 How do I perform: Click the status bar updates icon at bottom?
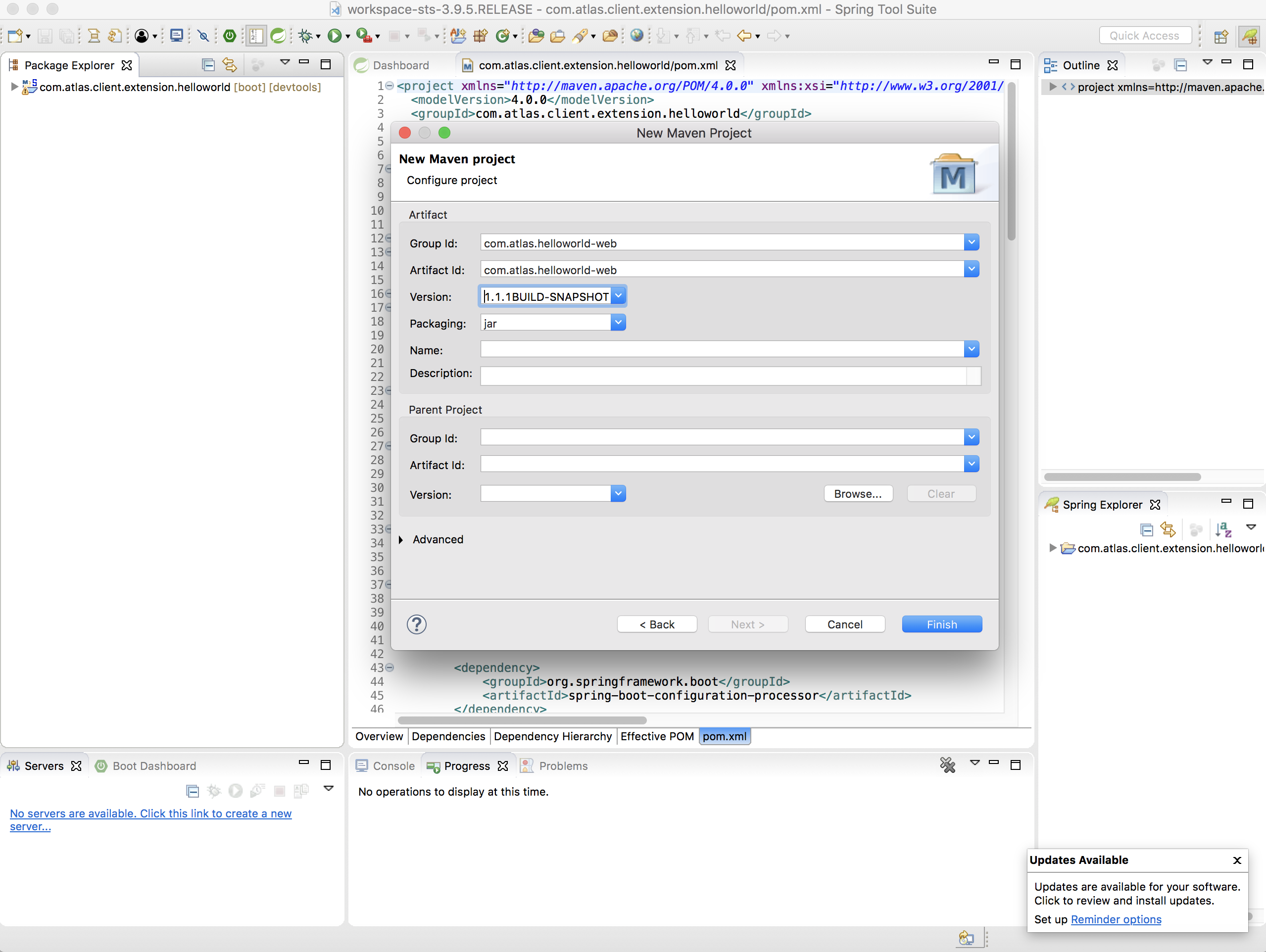[x=966, y=938]
